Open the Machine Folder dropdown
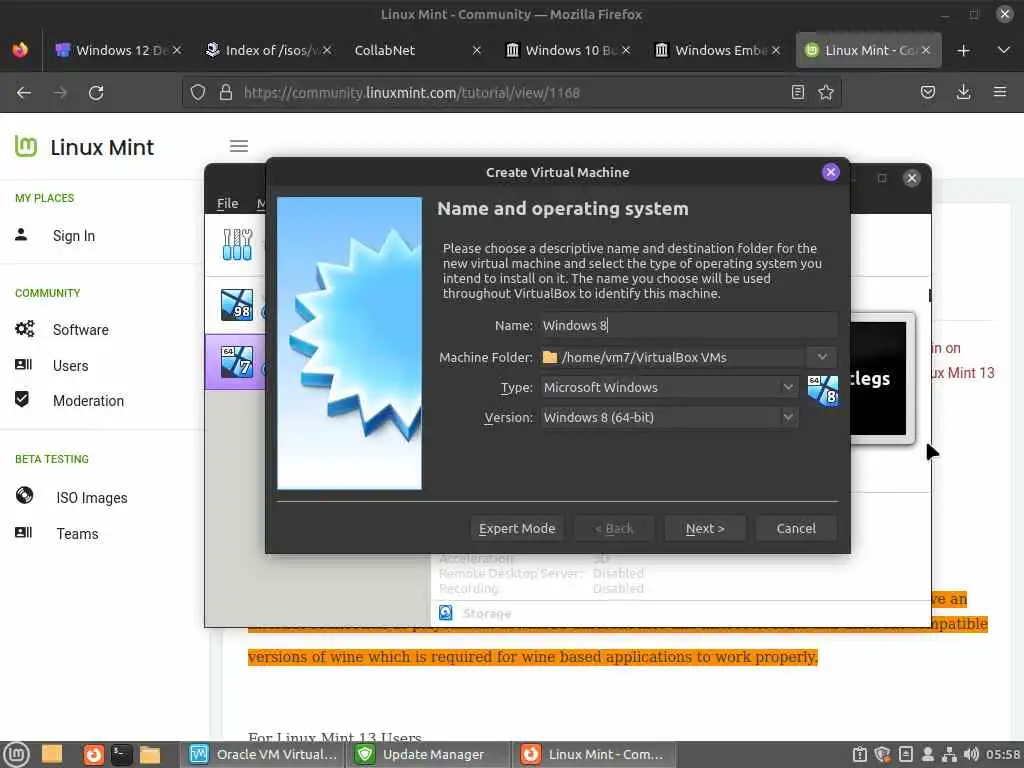The image size is (1024, 768). 822,357
